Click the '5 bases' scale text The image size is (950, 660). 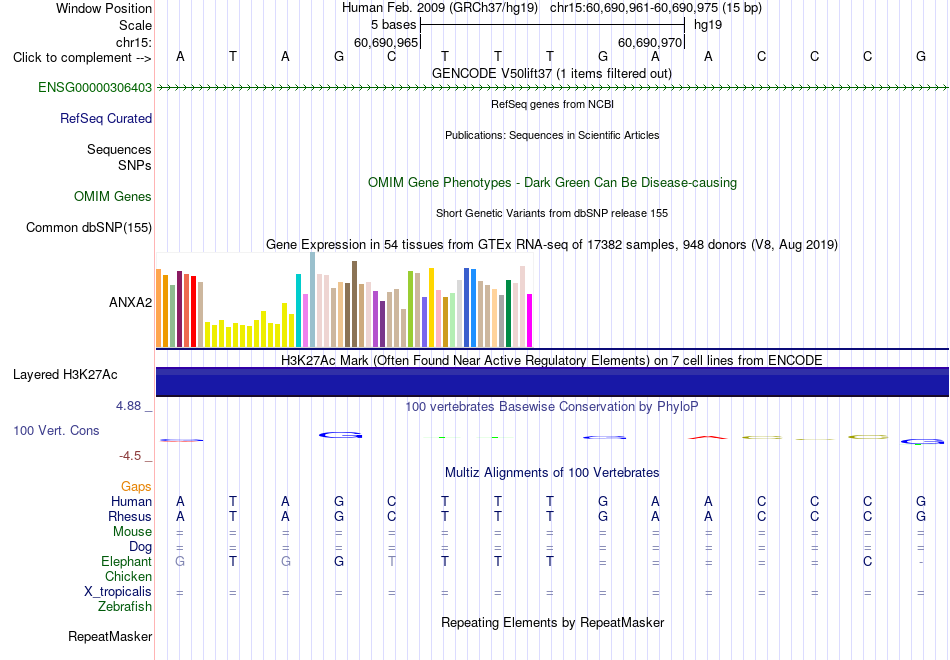pos(393,25)
